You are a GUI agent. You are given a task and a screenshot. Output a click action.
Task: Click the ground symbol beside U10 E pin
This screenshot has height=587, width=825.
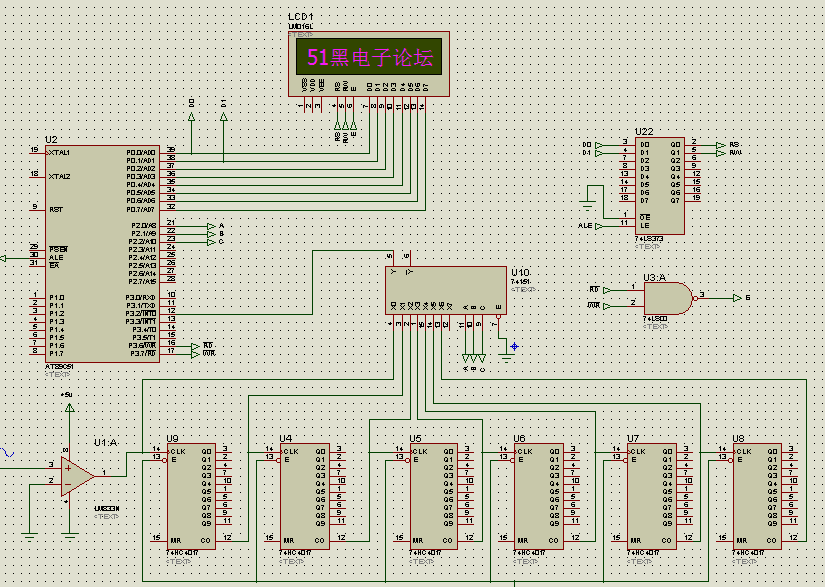click(506, 359)
